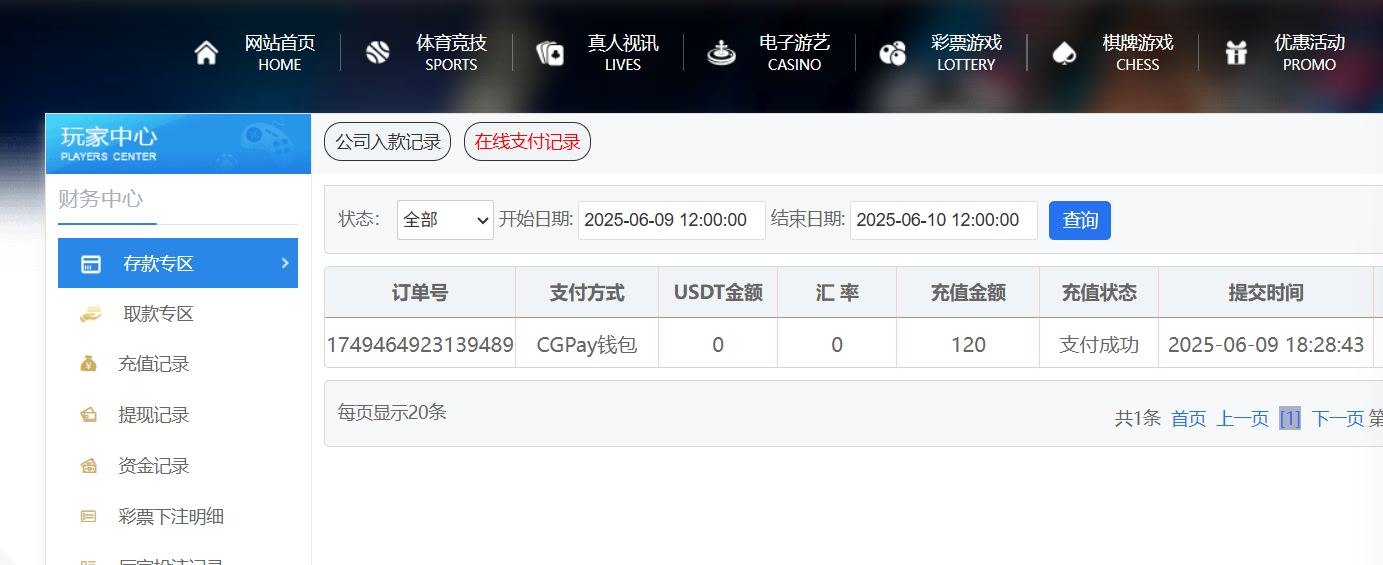Click the spade Chess games icon
This screenshot has height=565, width=1383.
click(x=1064, y=53)
